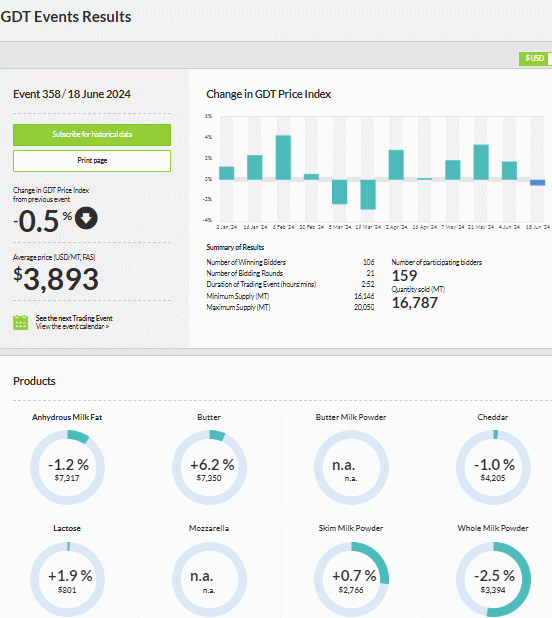Open the Butter +6.2% donut chart
Screen dimensions: 552x618
(209, 467)
